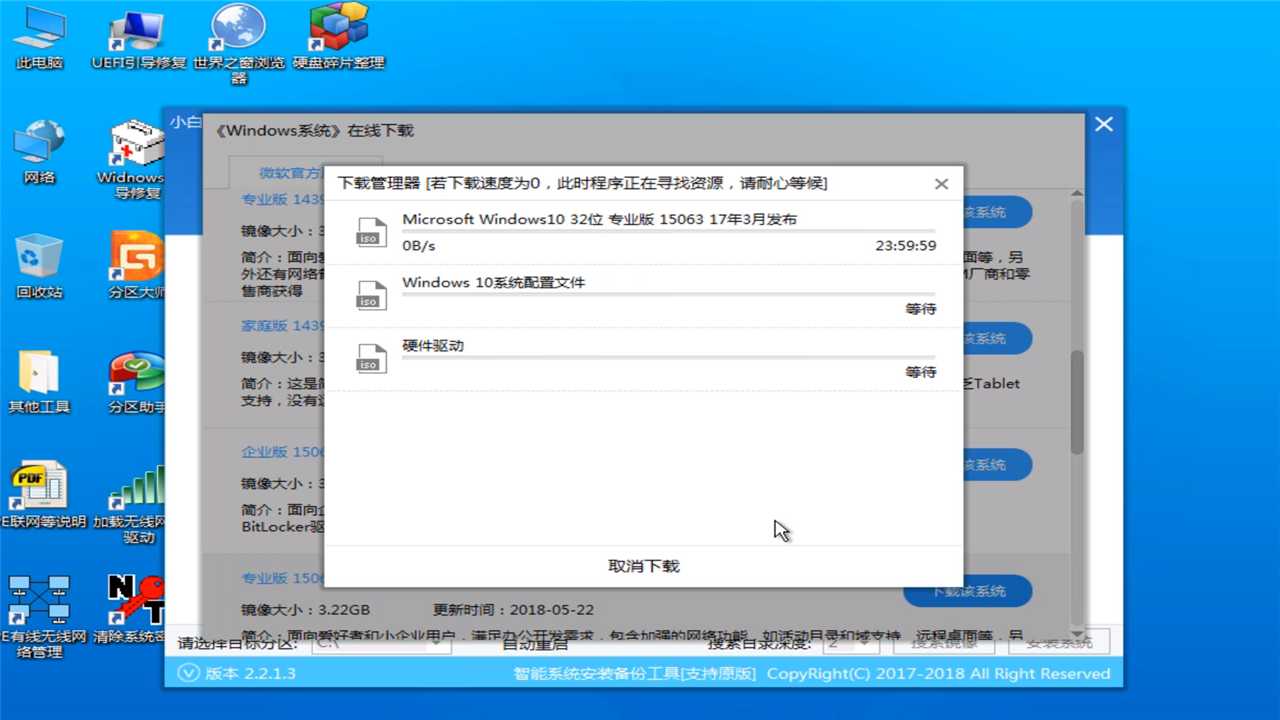The width and height of the screenshot is (1280, 720).
Task: Select the 专业版 1439 heading in the list
Action: point(284,199)
